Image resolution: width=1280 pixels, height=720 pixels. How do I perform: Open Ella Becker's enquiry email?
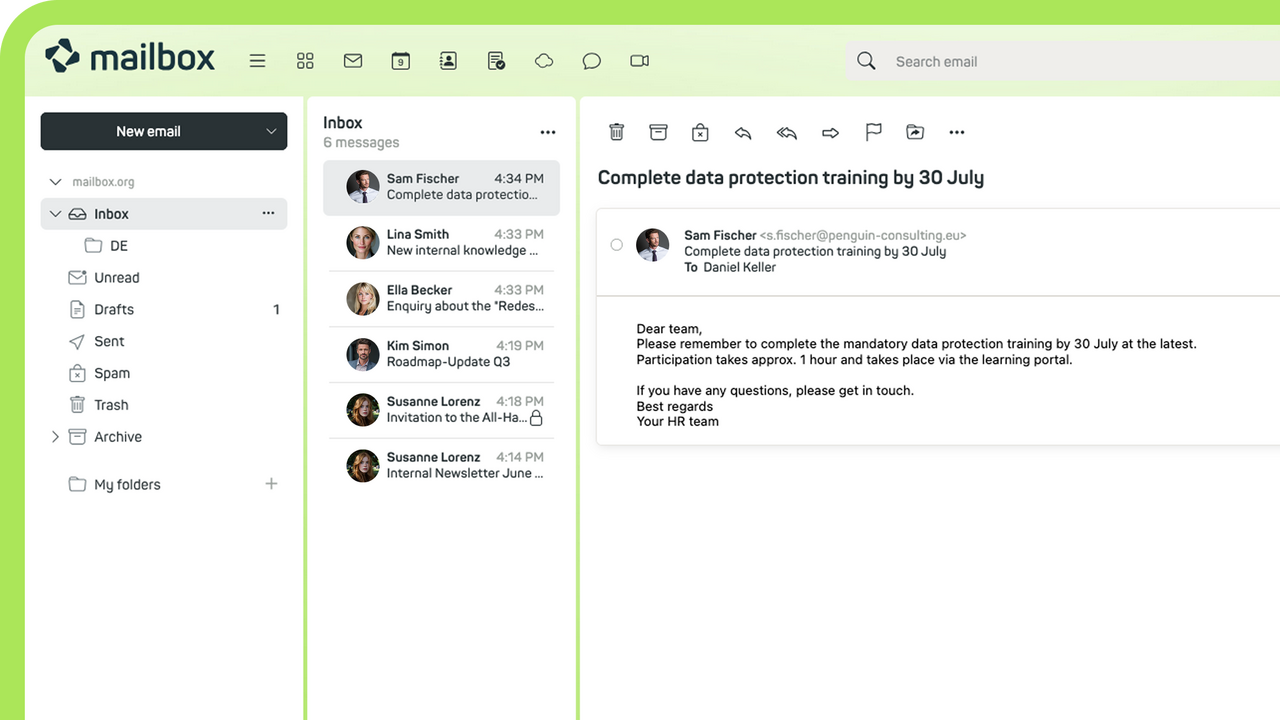441,299
